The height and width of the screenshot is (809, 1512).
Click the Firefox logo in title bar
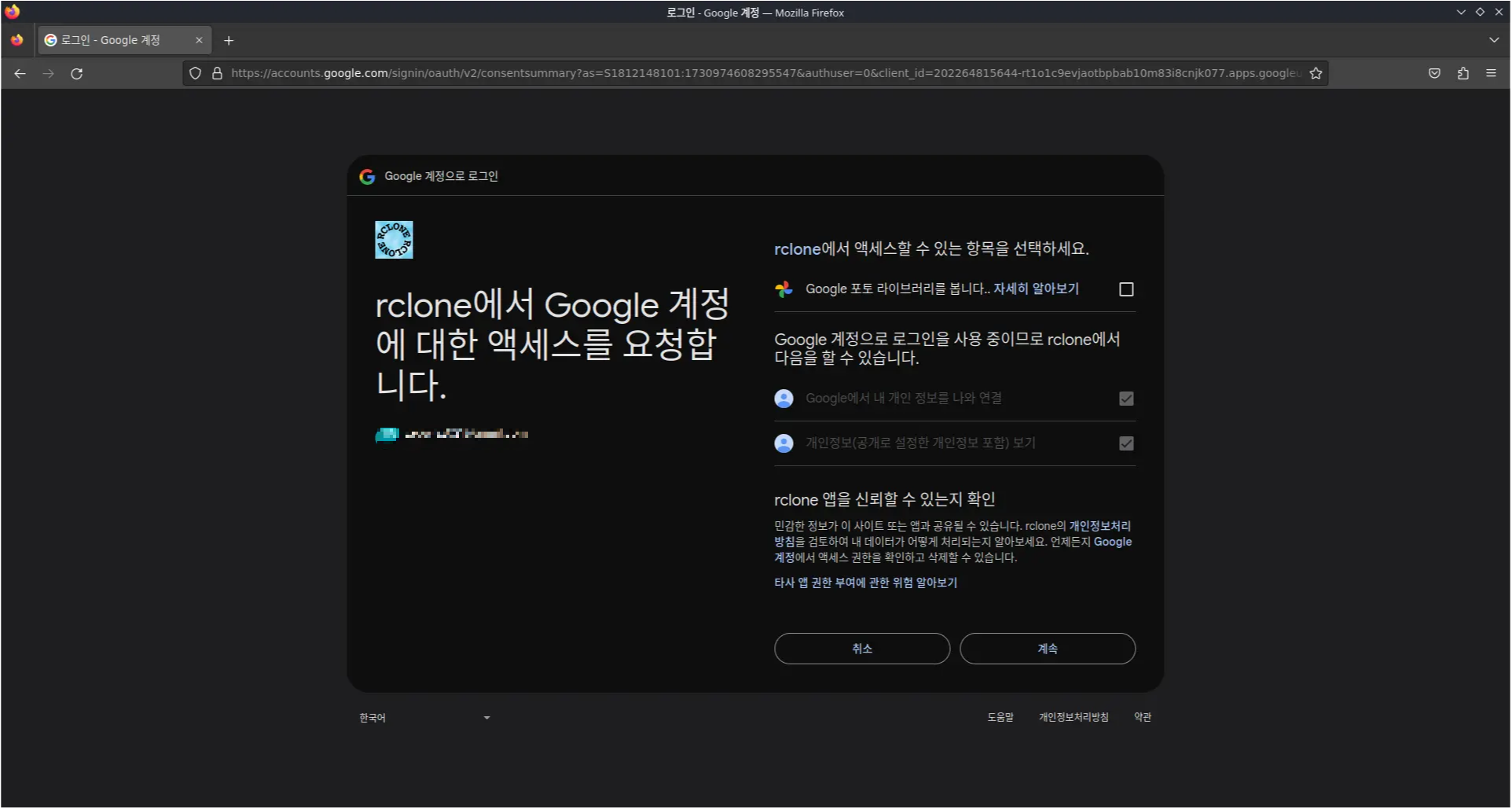[x=12, y=12]
